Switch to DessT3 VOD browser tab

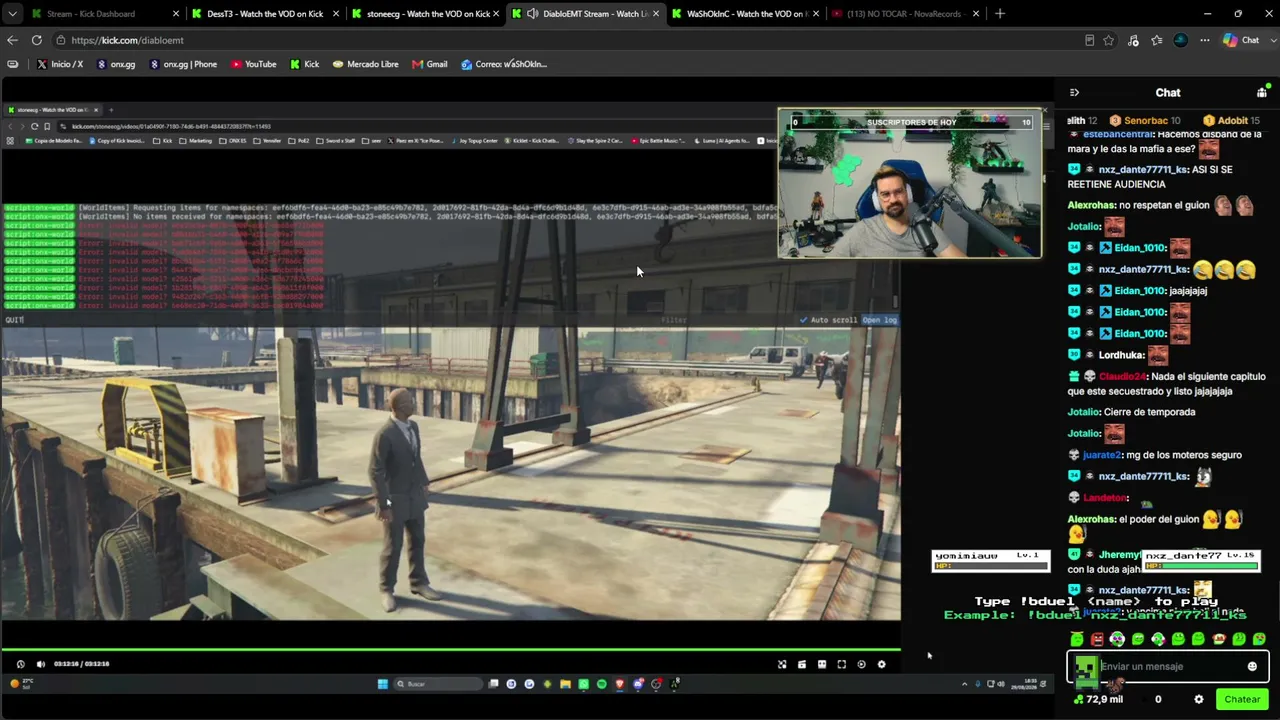point(265,14)
